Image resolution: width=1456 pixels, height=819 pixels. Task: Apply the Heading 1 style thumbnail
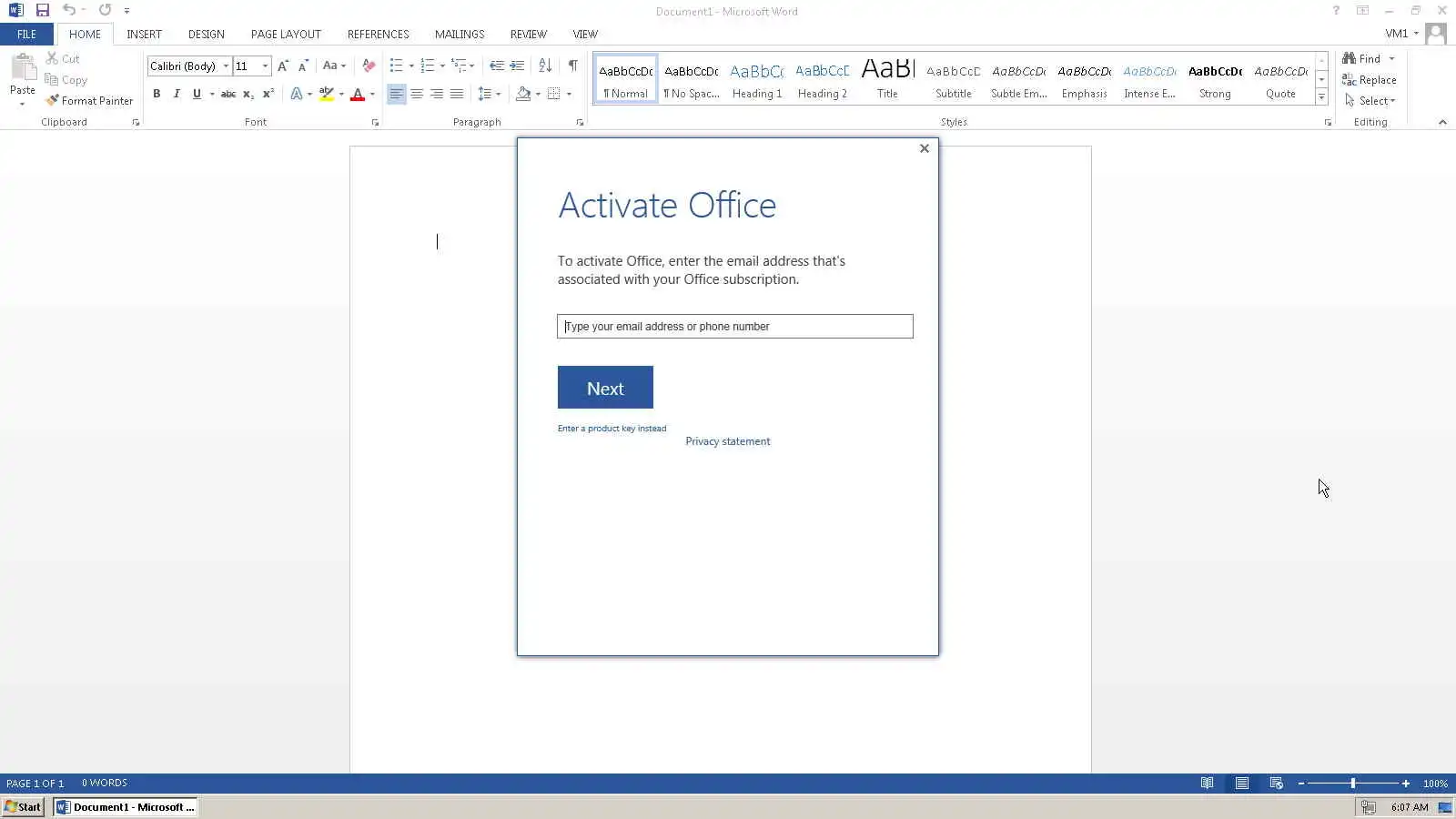click(757, 78)
